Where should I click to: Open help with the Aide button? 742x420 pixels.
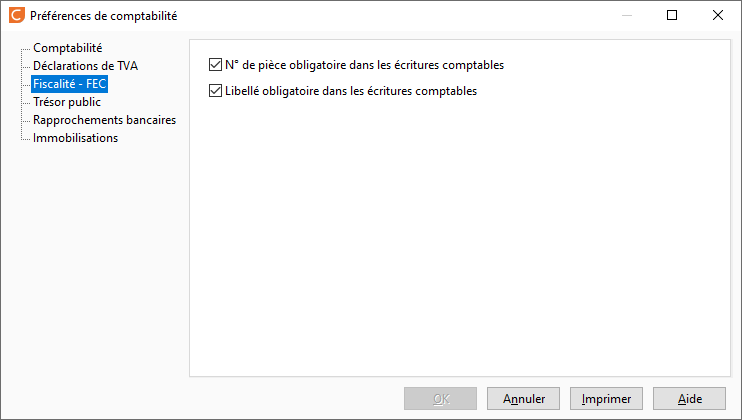689,399
